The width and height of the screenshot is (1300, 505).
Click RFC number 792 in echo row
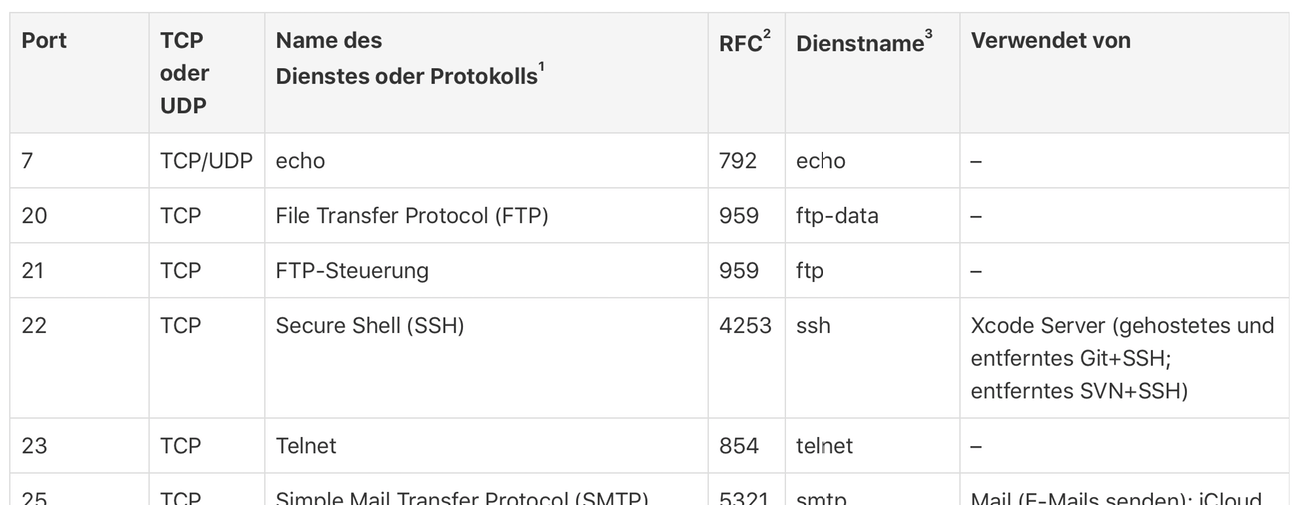pyautogui.click(x=739, y=161)
